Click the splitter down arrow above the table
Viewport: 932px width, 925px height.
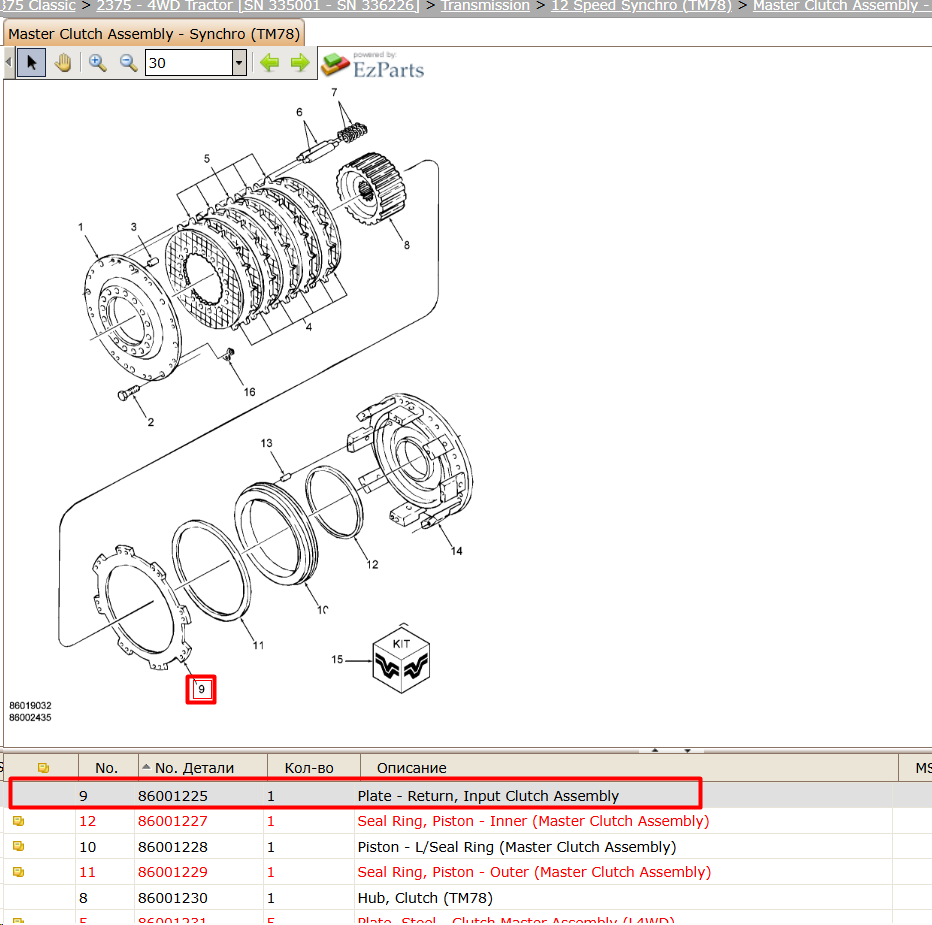point(687,750)
